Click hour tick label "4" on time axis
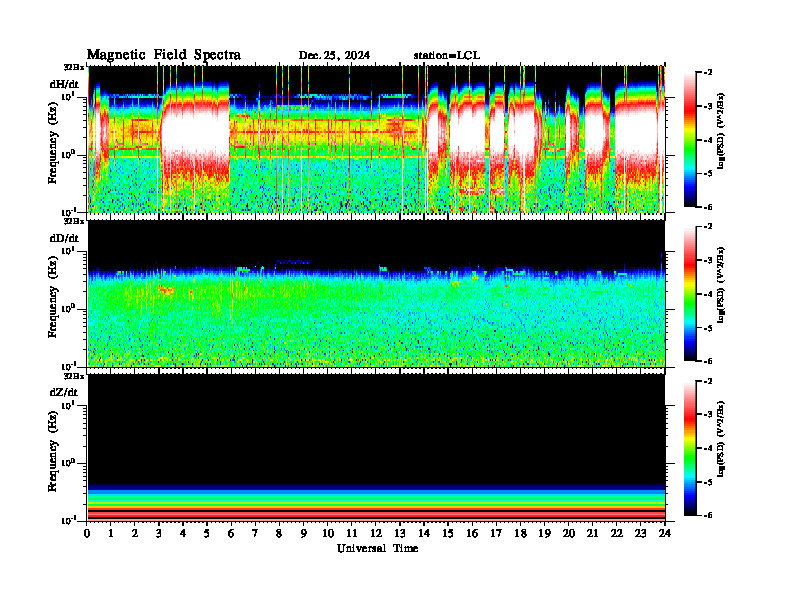 point(183,533)
